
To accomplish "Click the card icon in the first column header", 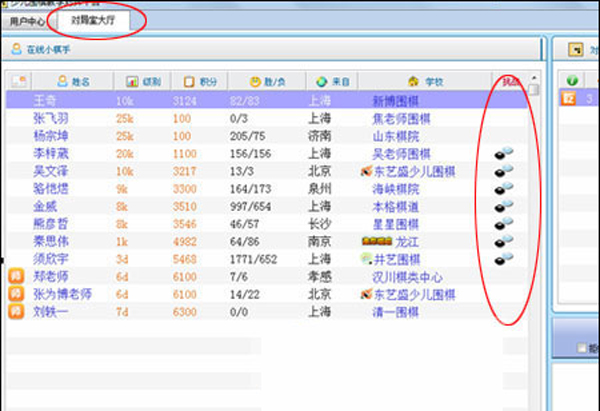I will (19, 81).
